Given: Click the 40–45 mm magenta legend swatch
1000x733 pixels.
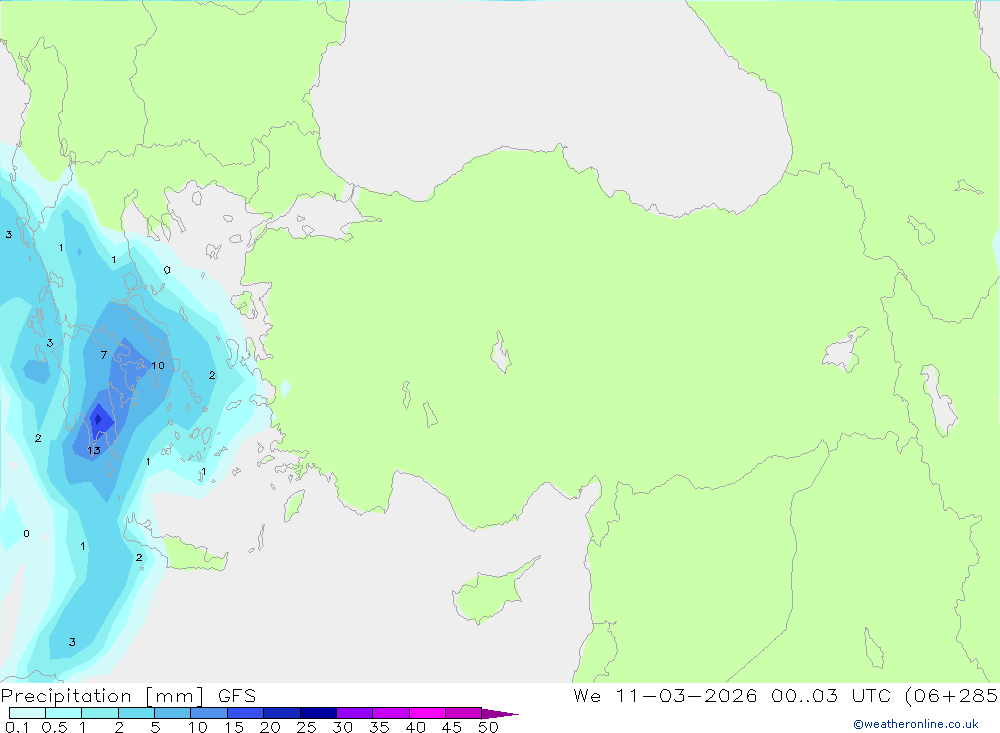Looking at the screenshot, I should [x=427, y=713].
